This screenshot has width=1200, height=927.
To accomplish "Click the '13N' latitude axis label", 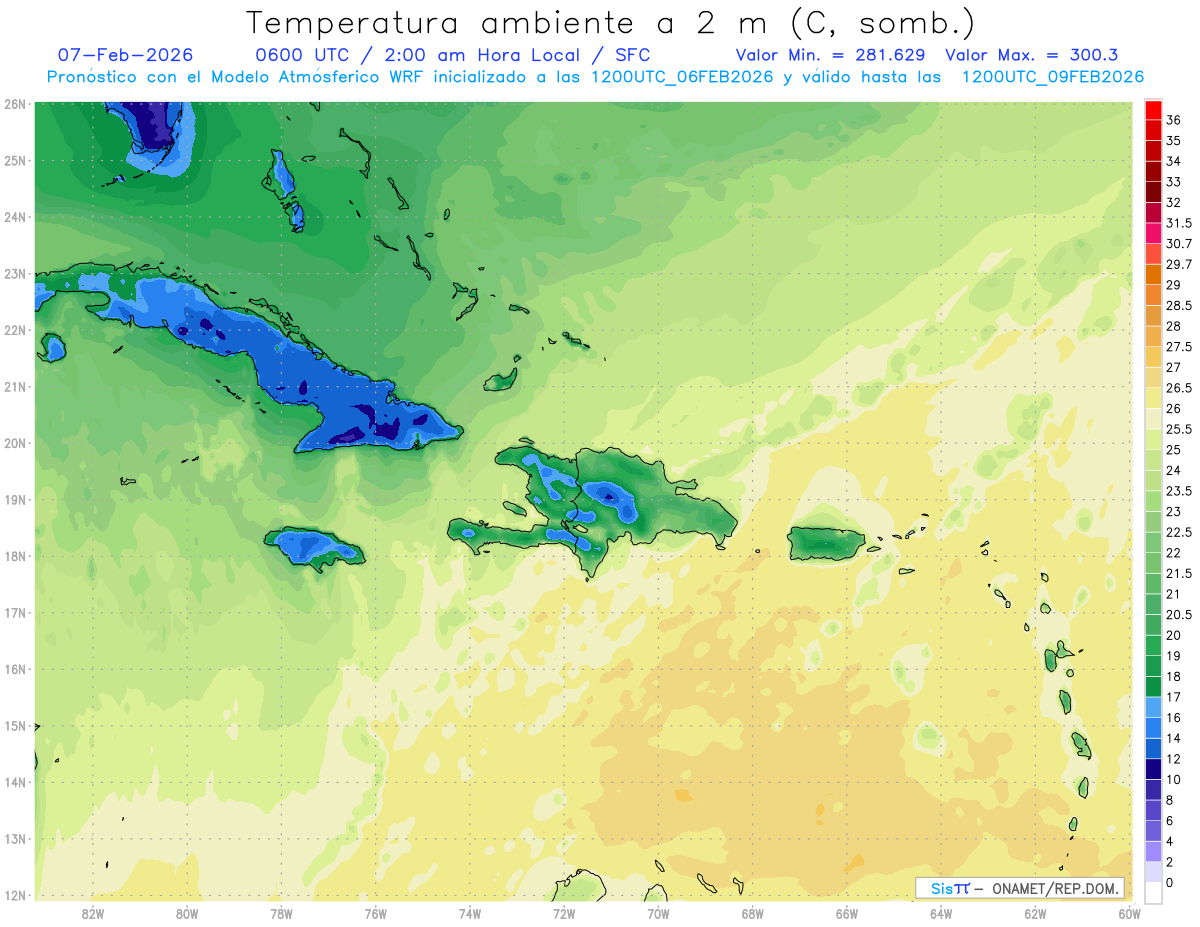I will coord(14,838).
